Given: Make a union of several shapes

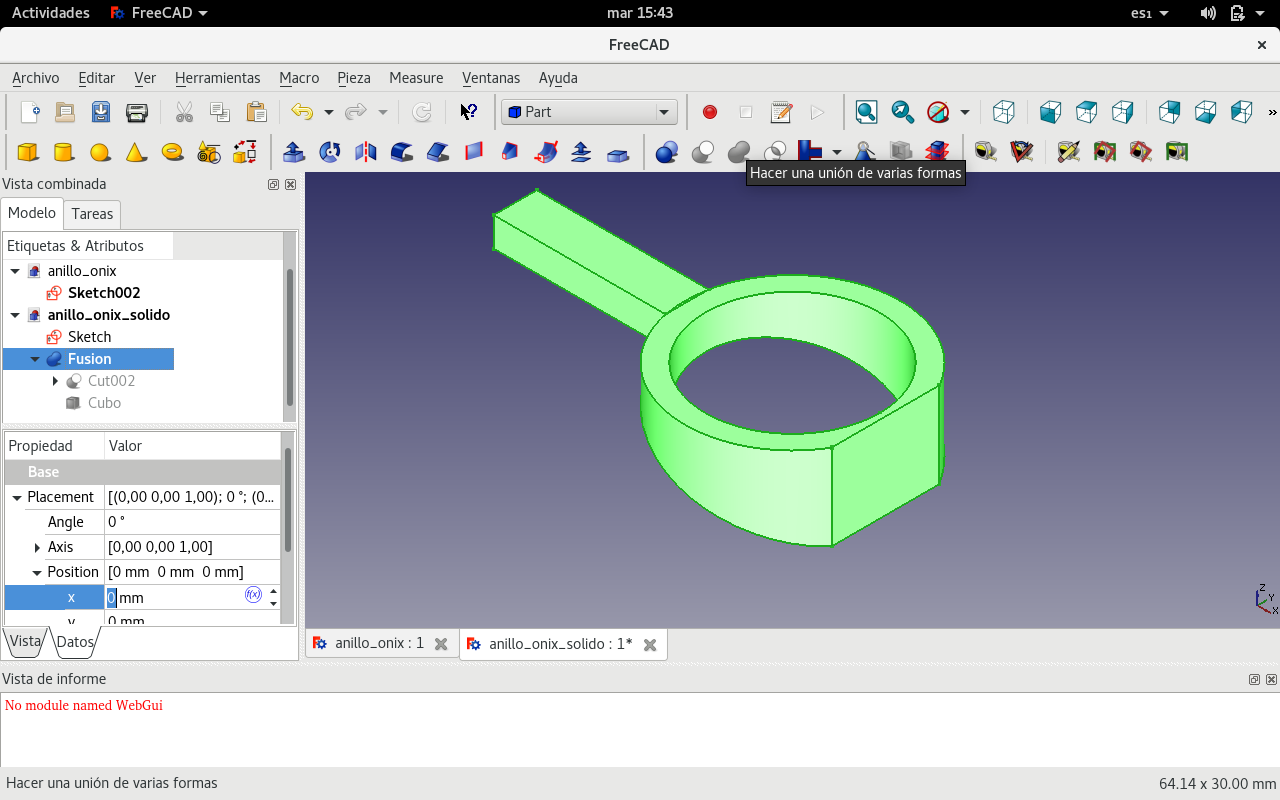Looking at the screenshot, I should coord(739,152).
